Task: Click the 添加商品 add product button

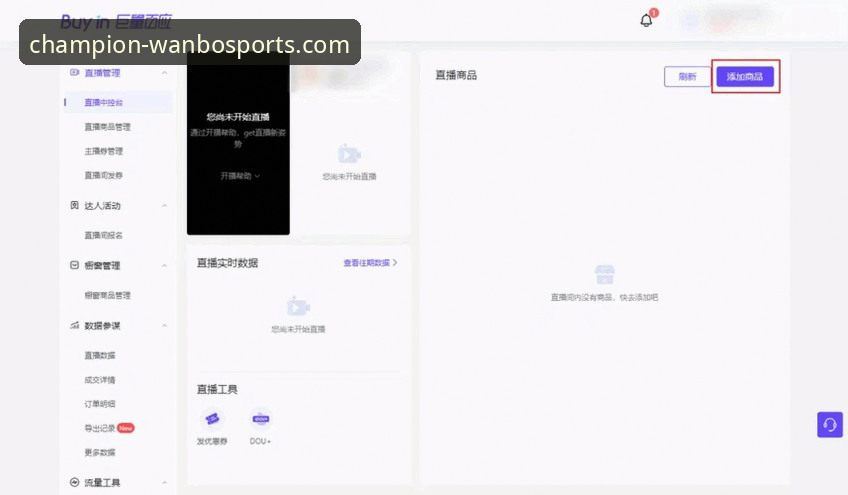Action: pos(745,76)
